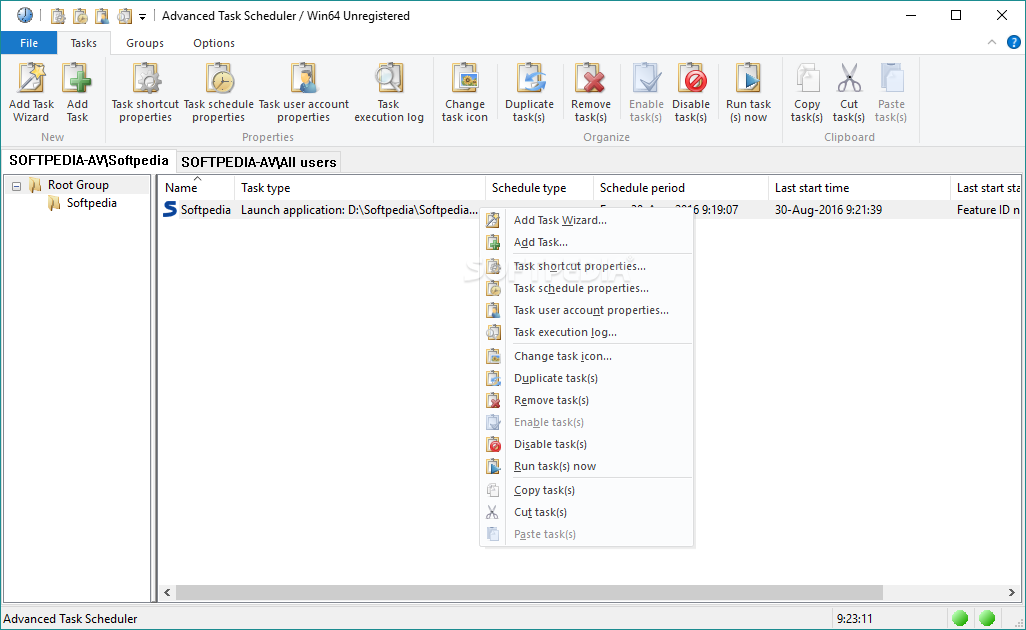Image resolution: width=1026 pixels, height=630 pixels.
Task: View Task execution log from ribbon
Action: pos(389,93)
